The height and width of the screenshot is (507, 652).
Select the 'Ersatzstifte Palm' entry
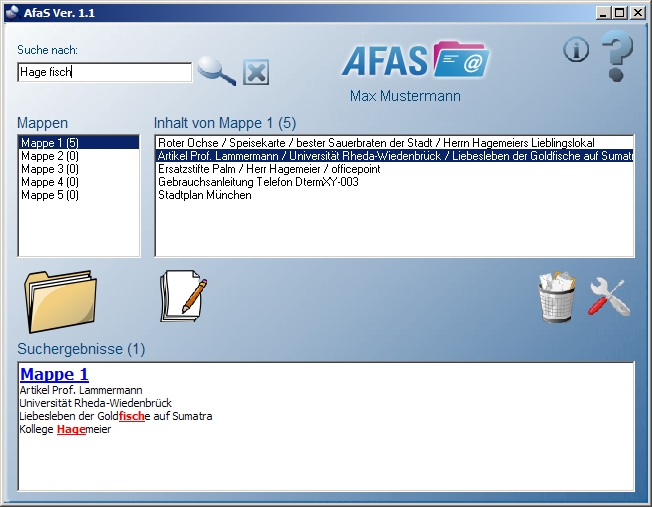(x=269, y=169)
